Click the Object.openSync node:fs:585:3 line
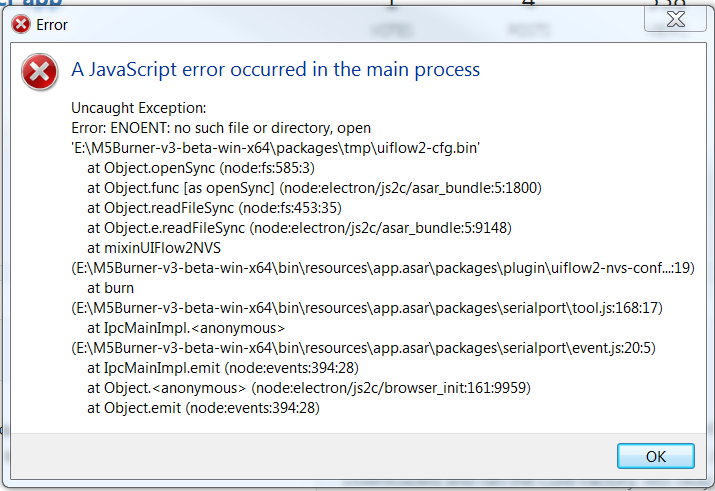The height and width of the screenshot is (491, 715). [x=201, y=168]
